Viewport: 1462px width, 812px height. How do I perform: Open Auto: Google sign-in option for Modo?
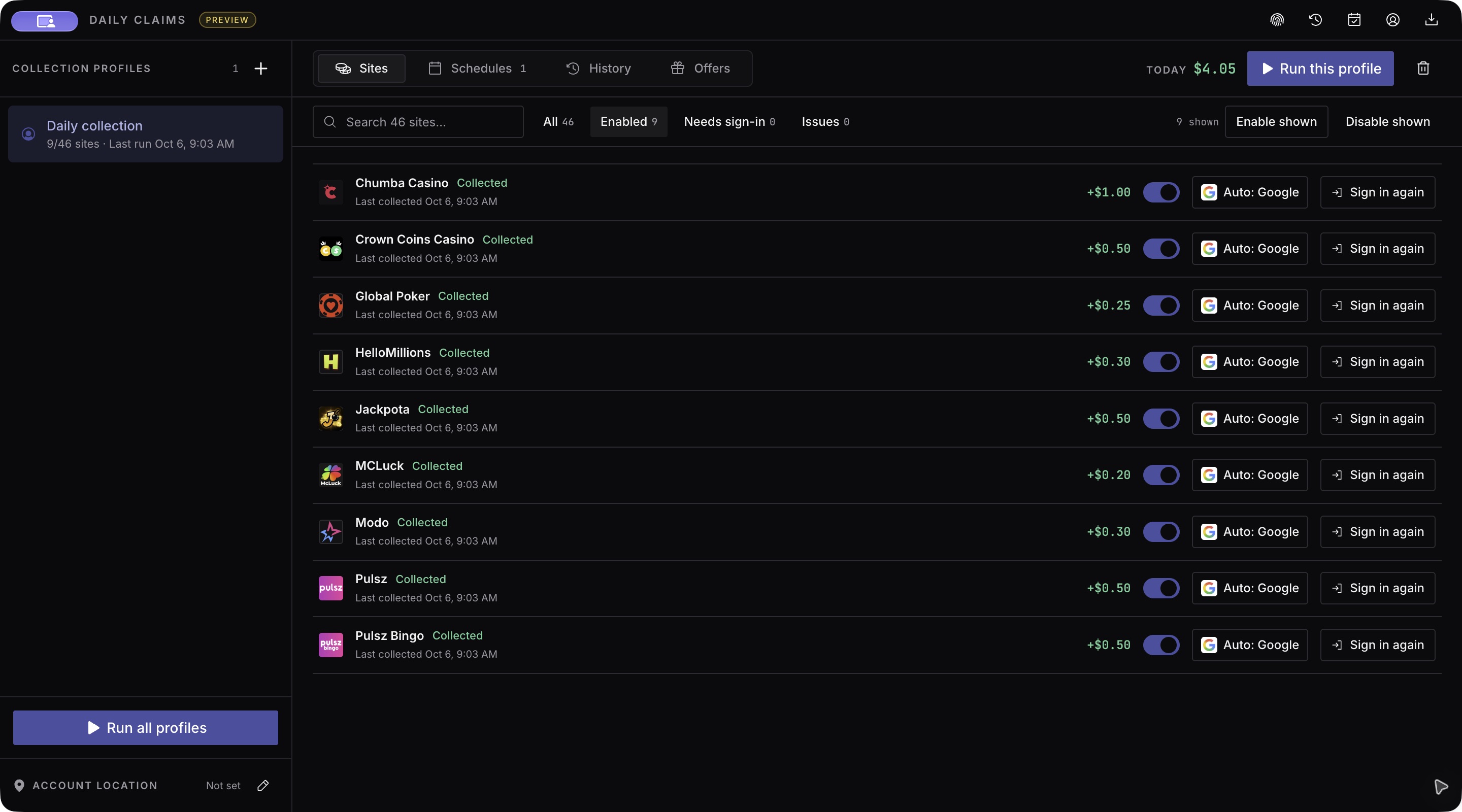tap(1249, 532)
